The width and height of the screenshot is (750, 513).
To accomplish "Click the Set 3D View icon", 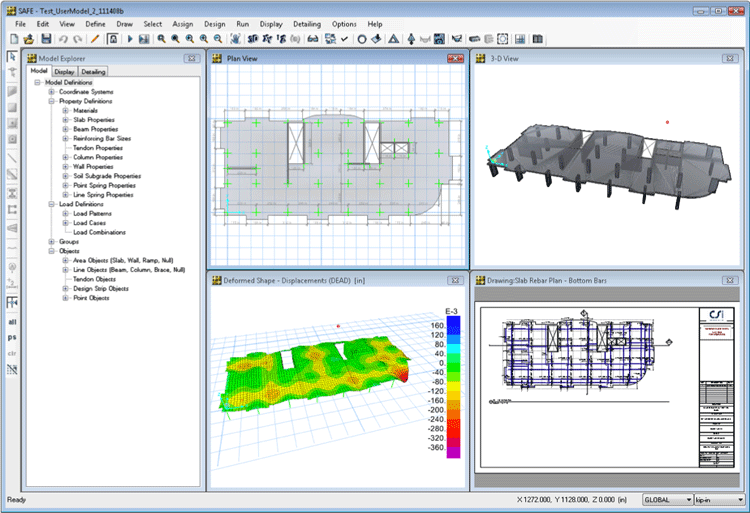I will (x=253, y=39).
